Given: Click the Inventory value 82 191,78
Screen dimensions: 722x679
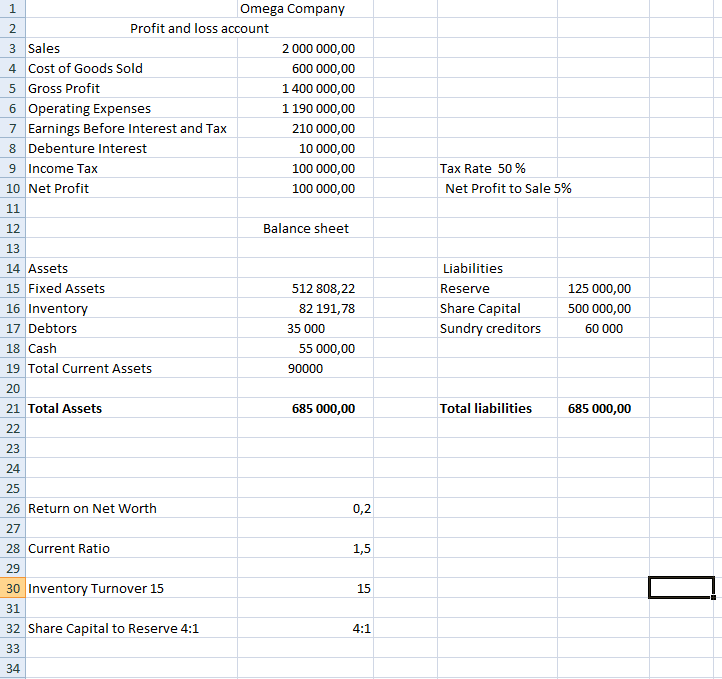Looking at the screenshot, I should click(325, 308).
